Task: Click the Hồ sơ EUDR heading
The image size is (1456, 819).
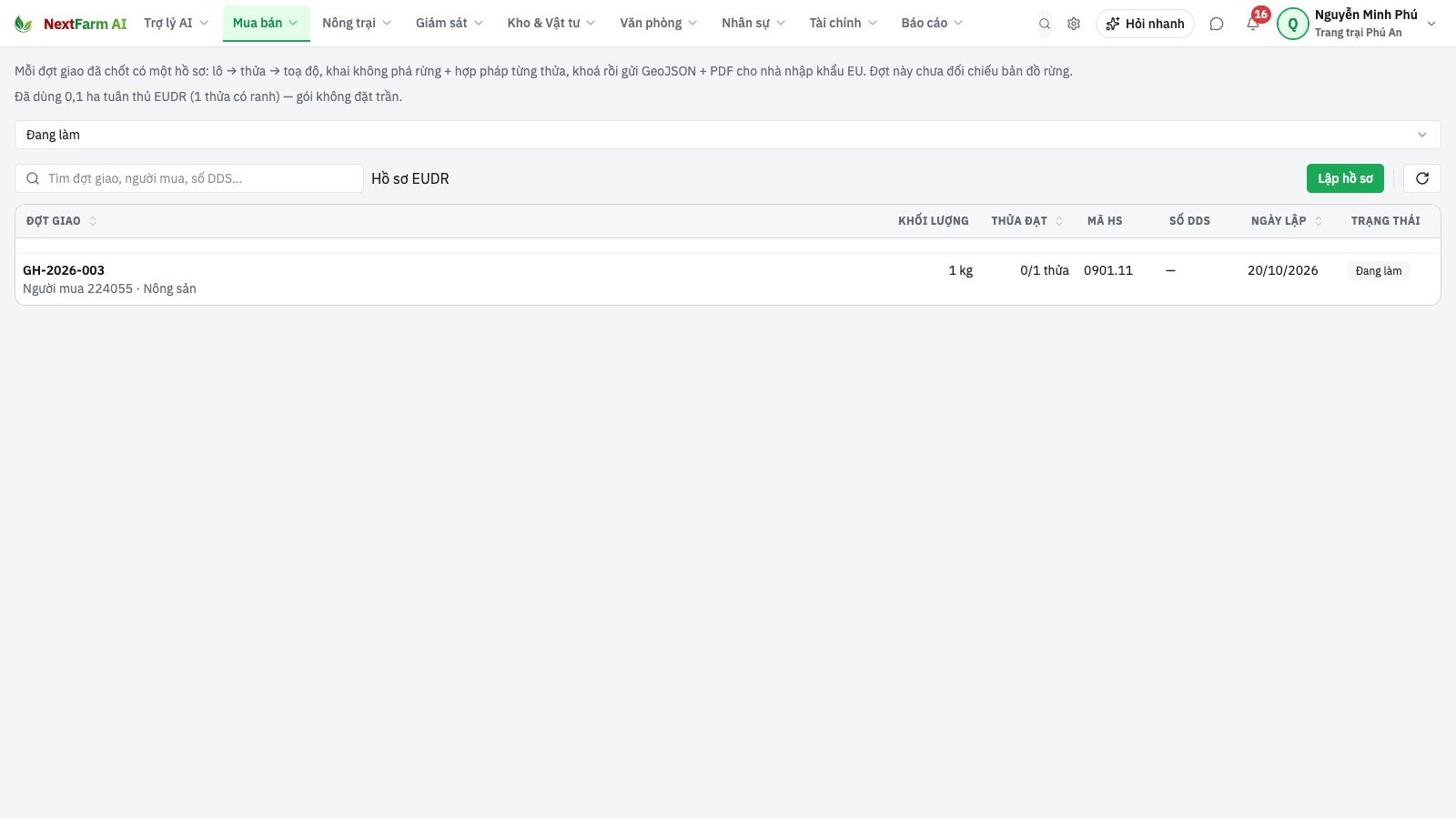Action: [x=410, y=178]
